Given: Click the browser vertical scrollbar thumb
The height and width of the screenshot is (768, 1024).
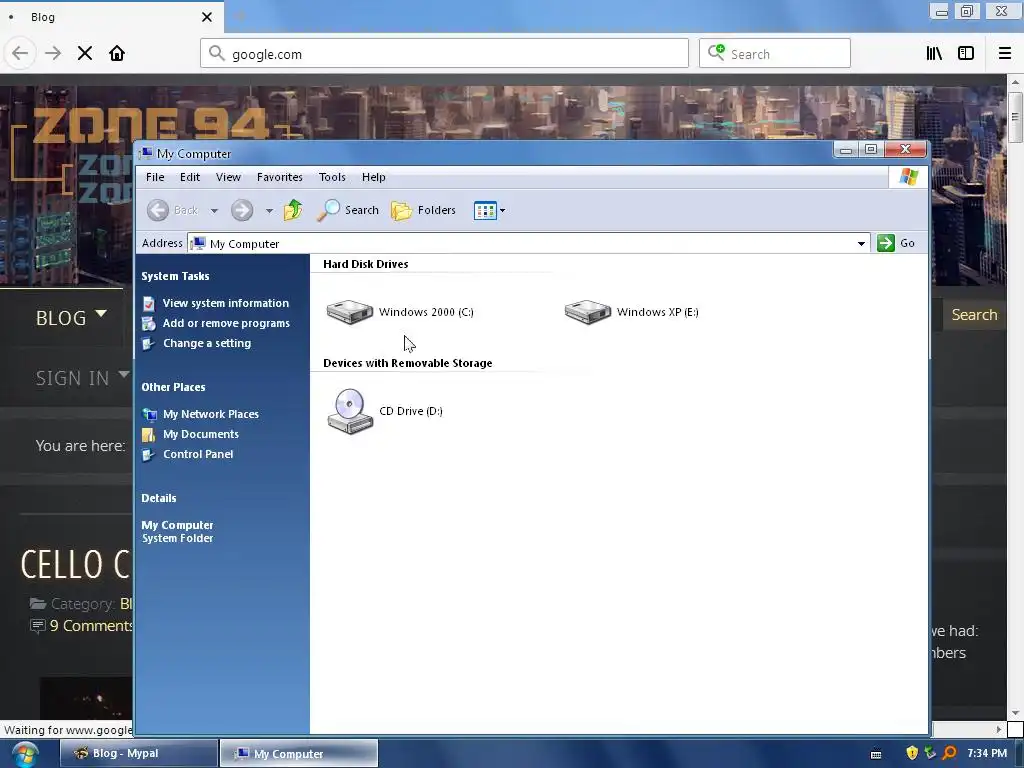Looking at the screenshot, I should coord(1015,118).
